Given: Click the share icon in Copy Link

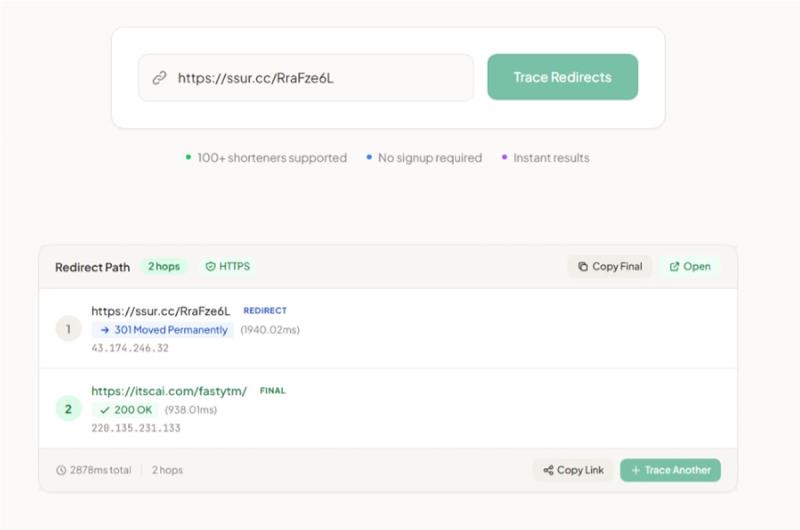Looking at the screenshot, I should 548,470.
